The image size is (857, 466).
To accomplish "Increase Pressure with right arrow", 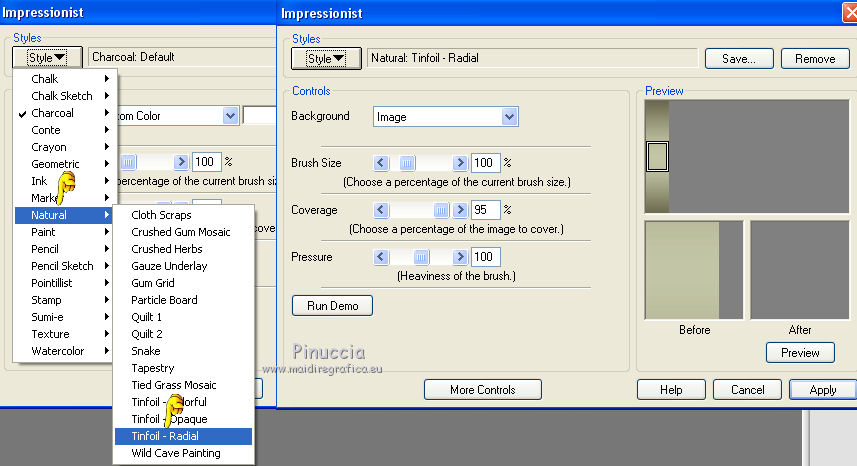I will [x=460, y=257].
